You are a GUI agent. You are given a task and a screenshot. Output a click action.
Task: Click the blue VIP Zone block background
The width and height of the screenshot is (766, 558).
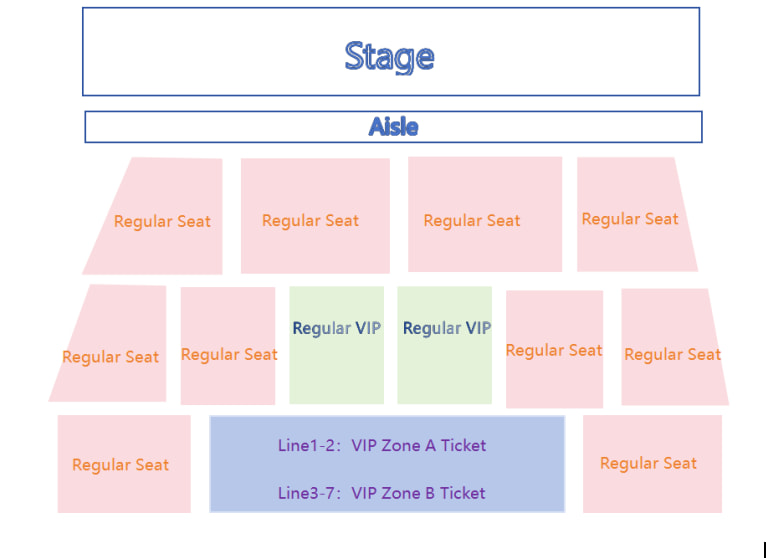pyautogui.click(x=387, y=469)
